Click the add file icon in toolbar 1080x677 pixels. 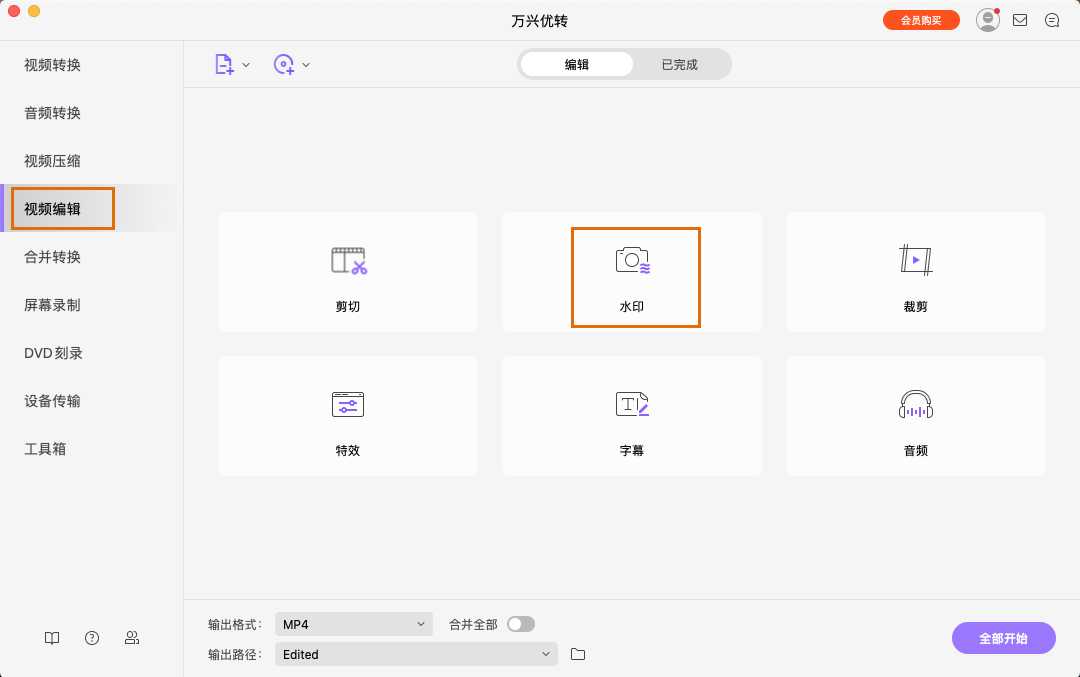click(222, 63)
